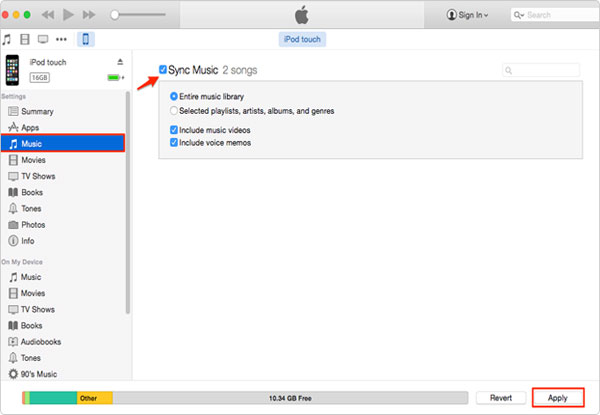This screenshot has height=415, width=600.
Task: Open the Sign In menu
Action: click(x=467, y=15)
